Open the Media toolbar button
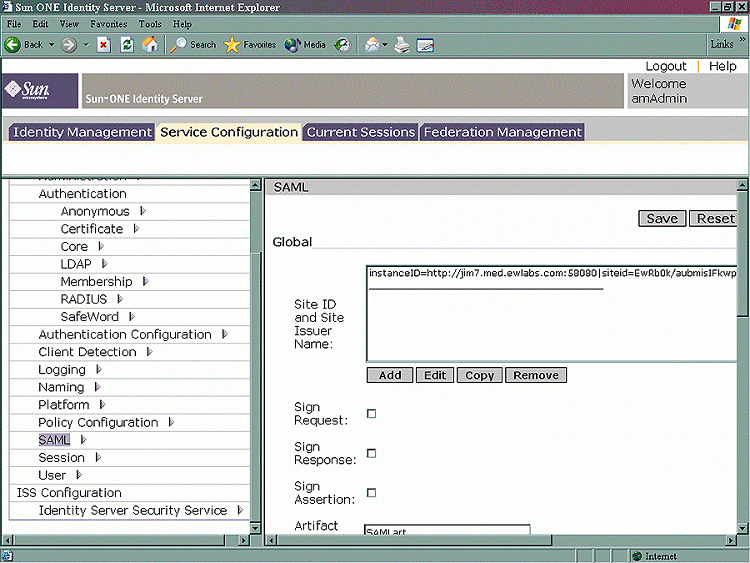The image size is (750, 563). (305, 45)
